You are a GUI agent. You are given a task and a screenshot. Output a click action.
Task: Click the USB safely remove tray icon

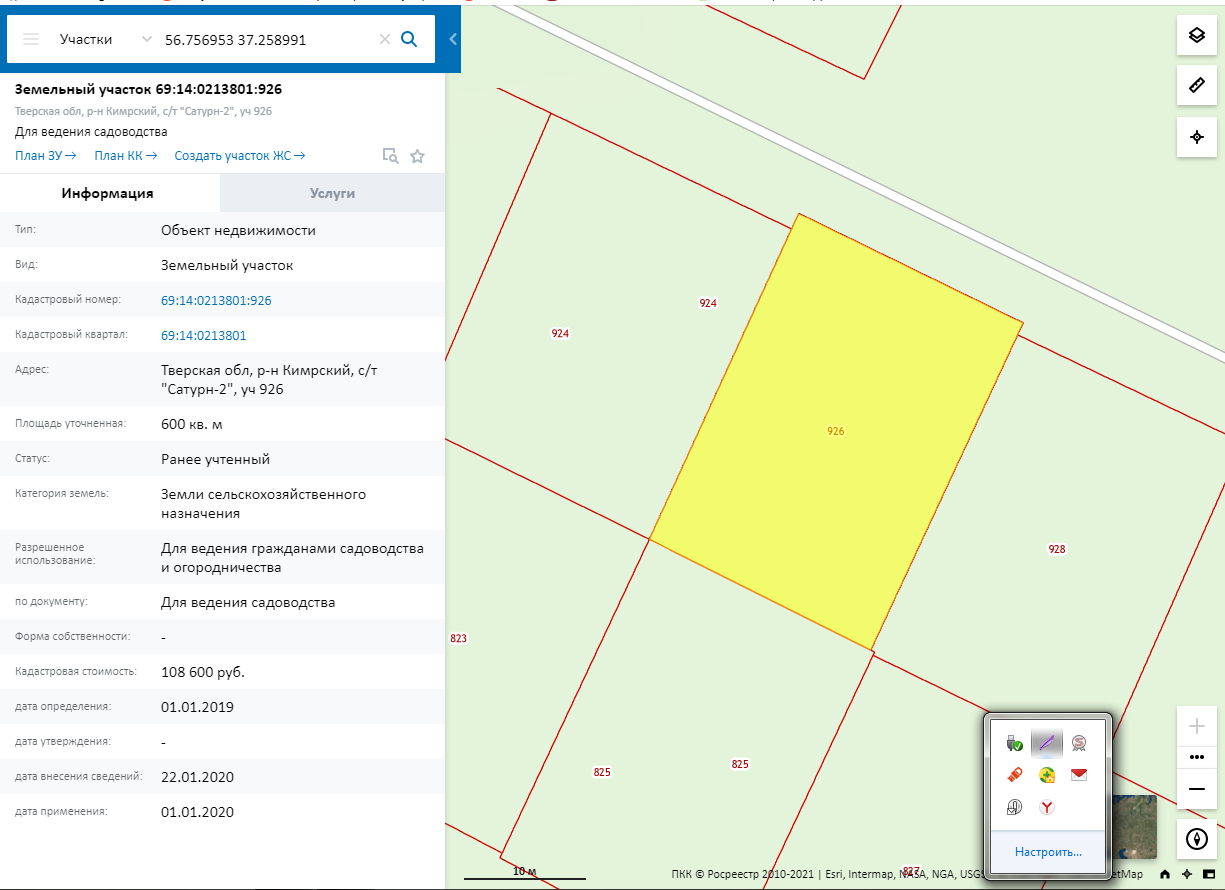(x=1015, y=743)
